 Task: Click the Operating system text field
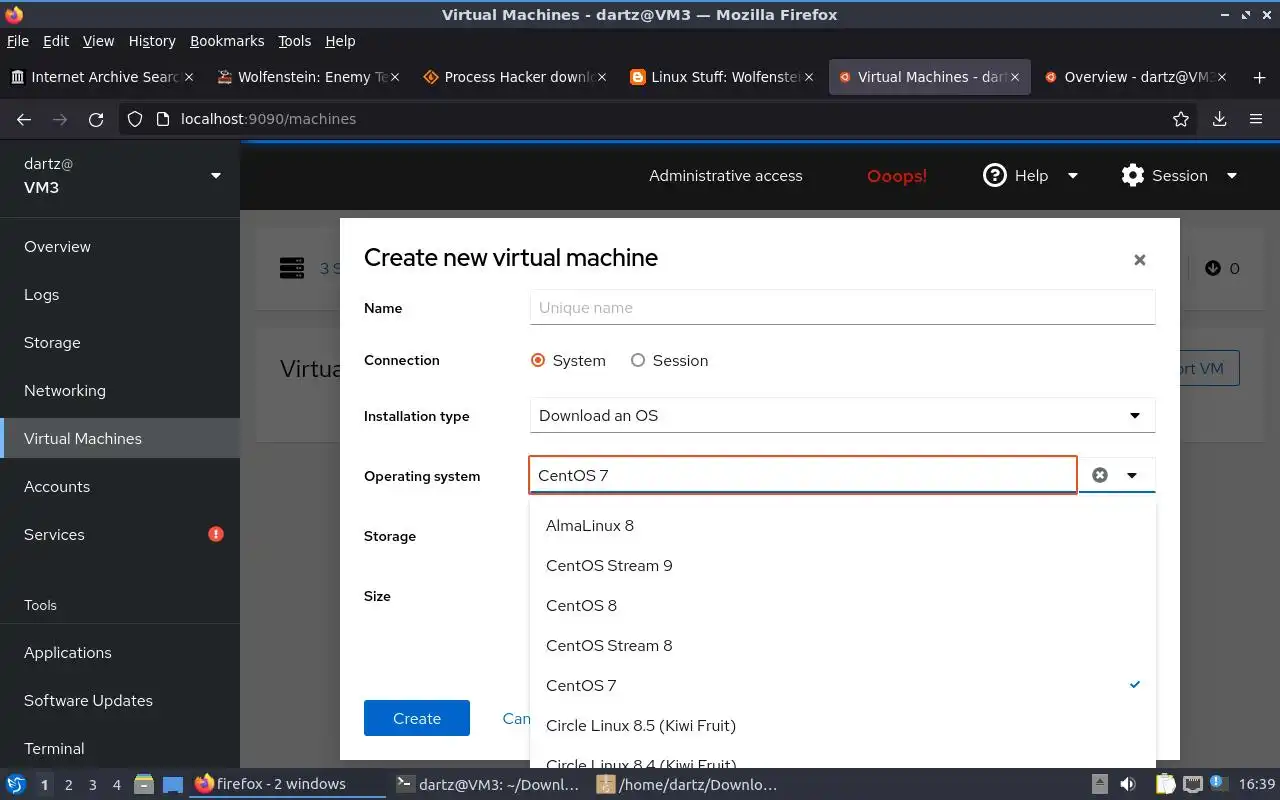click(x=803, y=475)
